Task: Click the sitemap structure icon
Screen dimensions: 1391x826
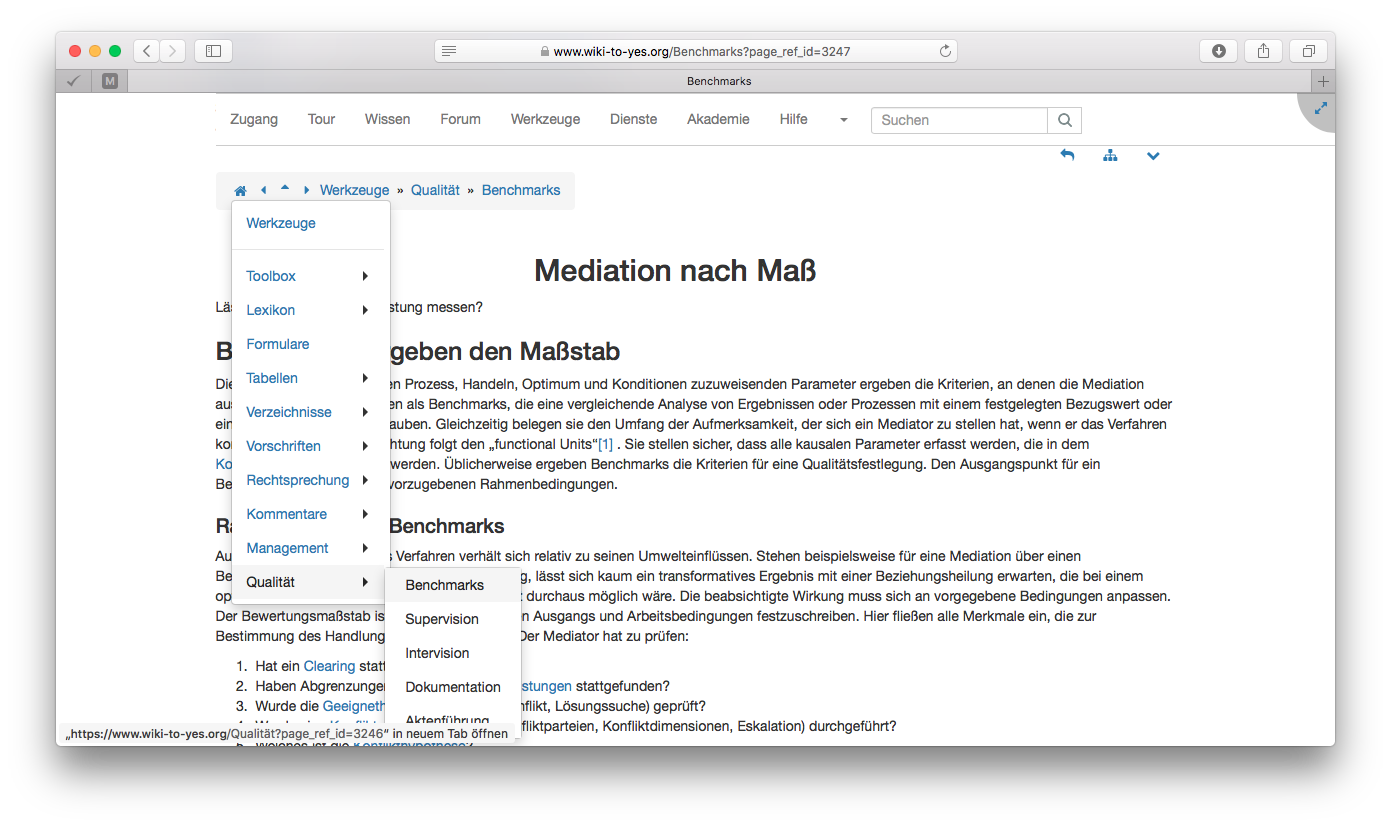Action: [1110, 156]
